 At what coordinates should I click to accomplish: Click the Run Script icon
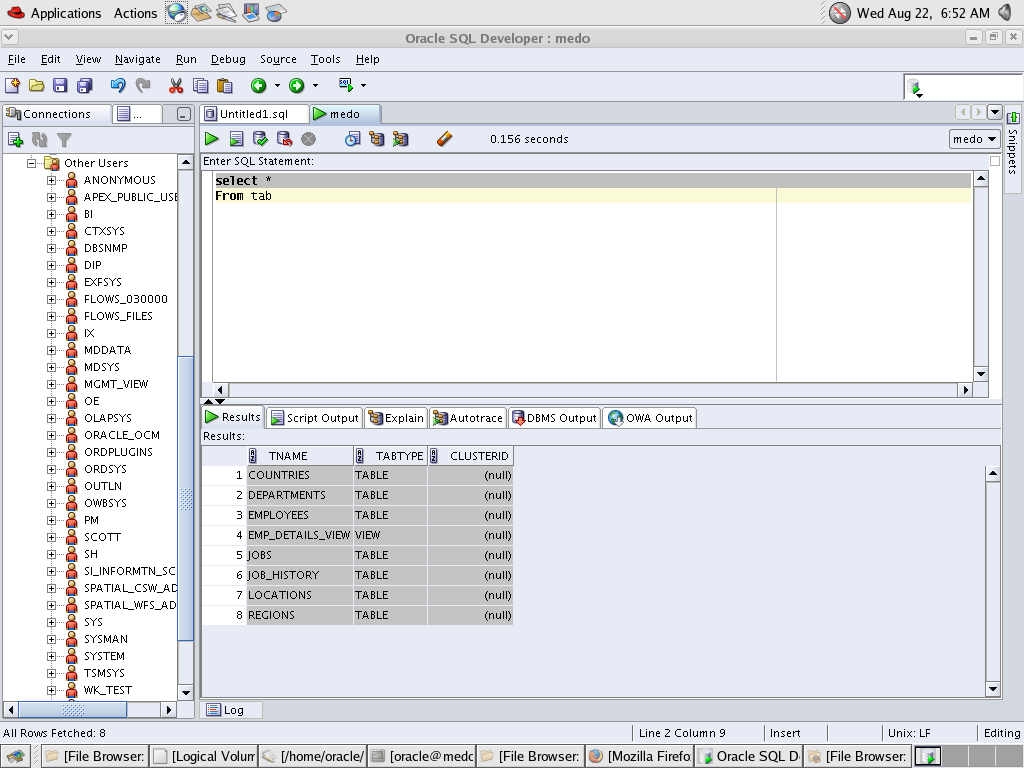click(x=236, y=139)
